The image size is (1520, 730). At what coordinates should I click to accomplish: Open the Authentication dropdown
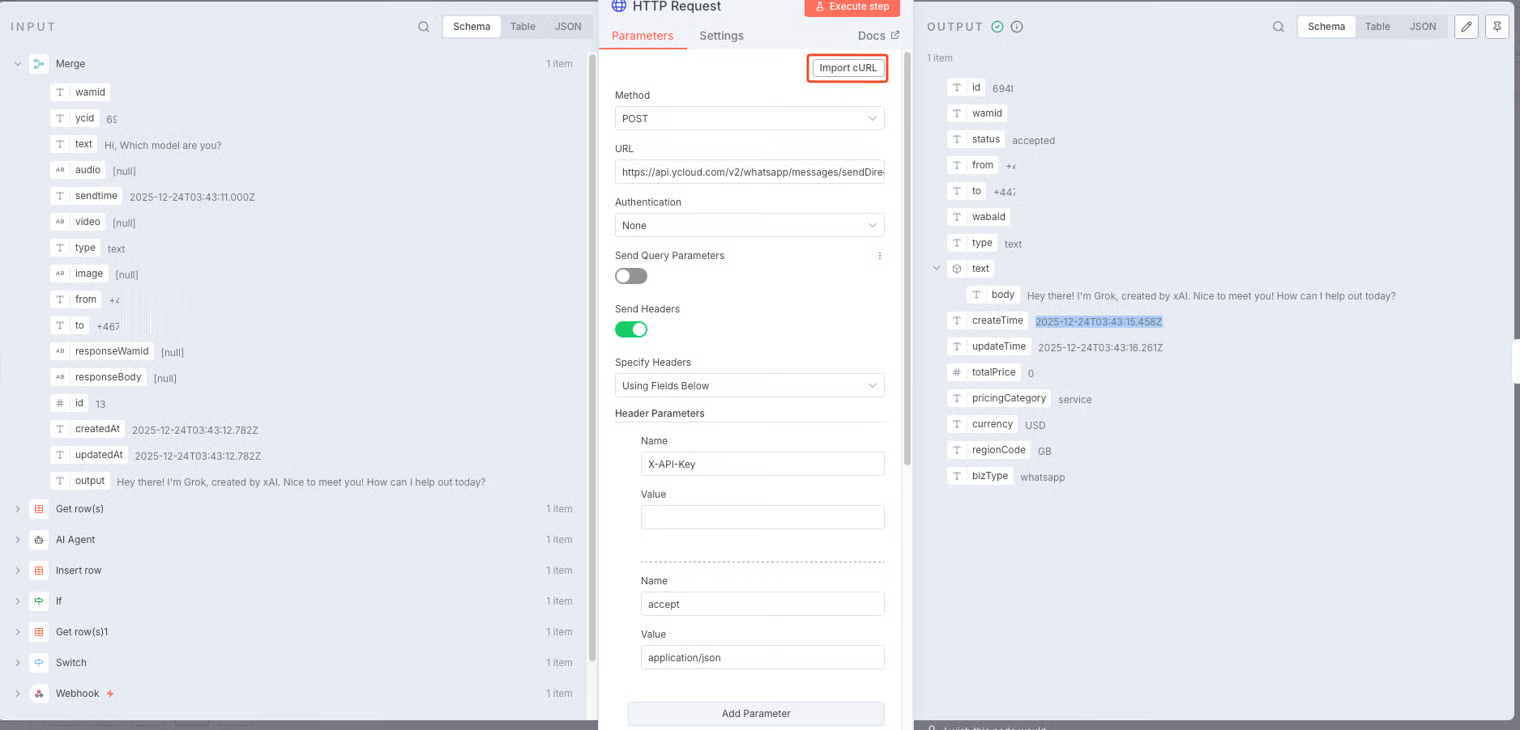point(749,226)
